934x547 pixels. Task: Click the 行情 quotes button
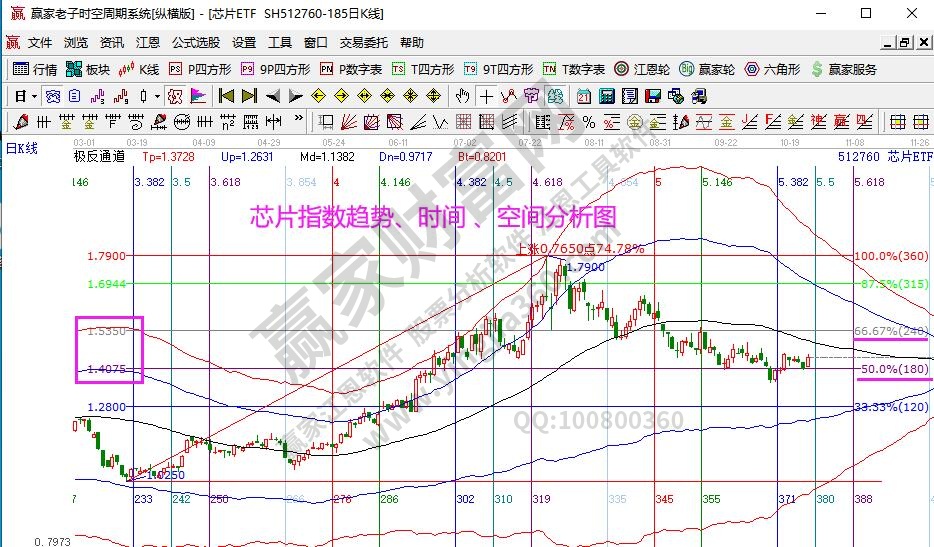[x=35, y=69]
